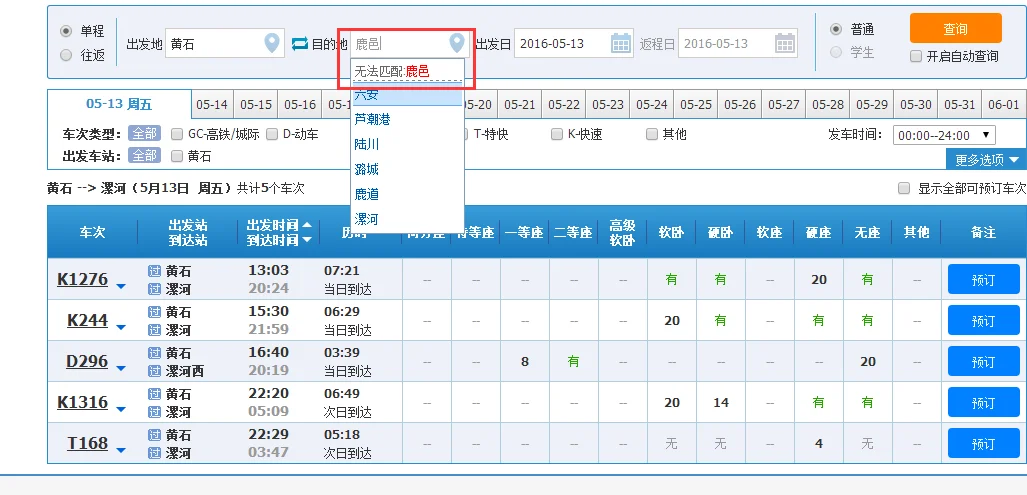1027x495 pixels.
Task: Click 预订 button for train K1316
Action: point(983,403)
